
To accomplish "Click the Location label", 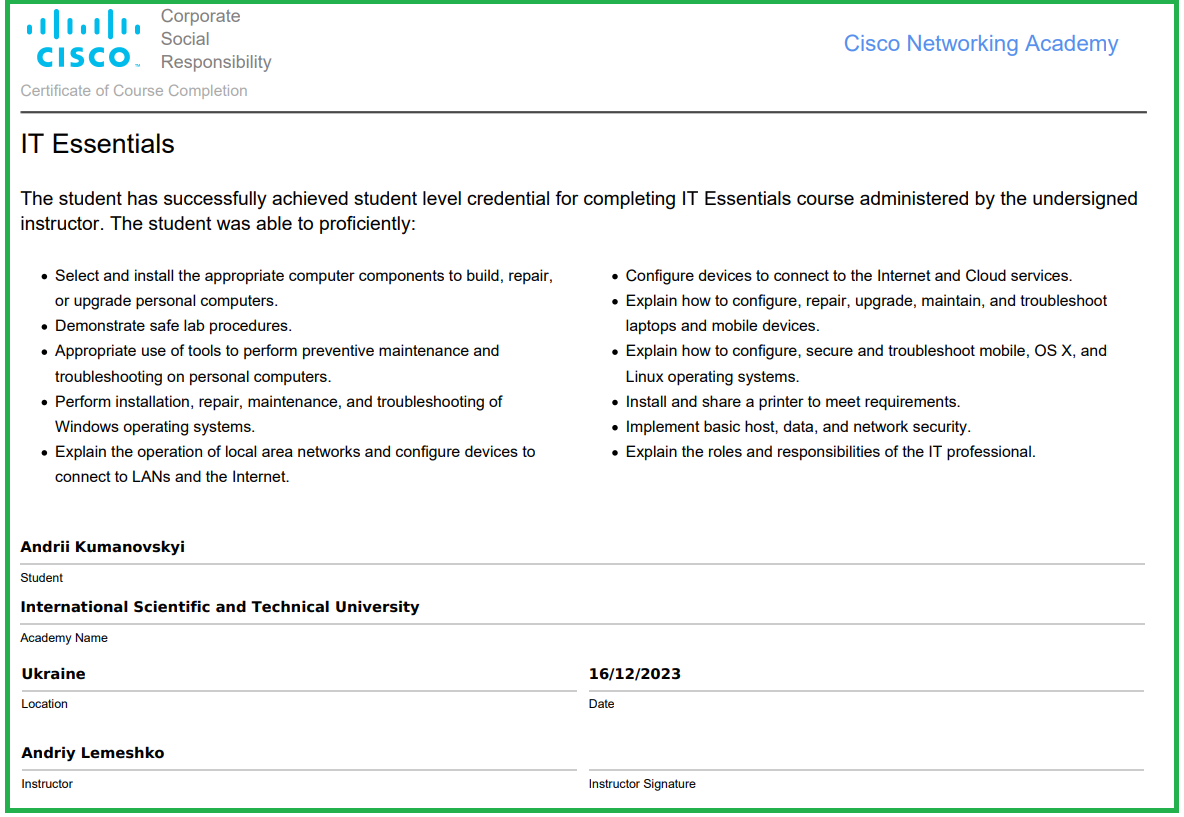I will coord(45,704).
